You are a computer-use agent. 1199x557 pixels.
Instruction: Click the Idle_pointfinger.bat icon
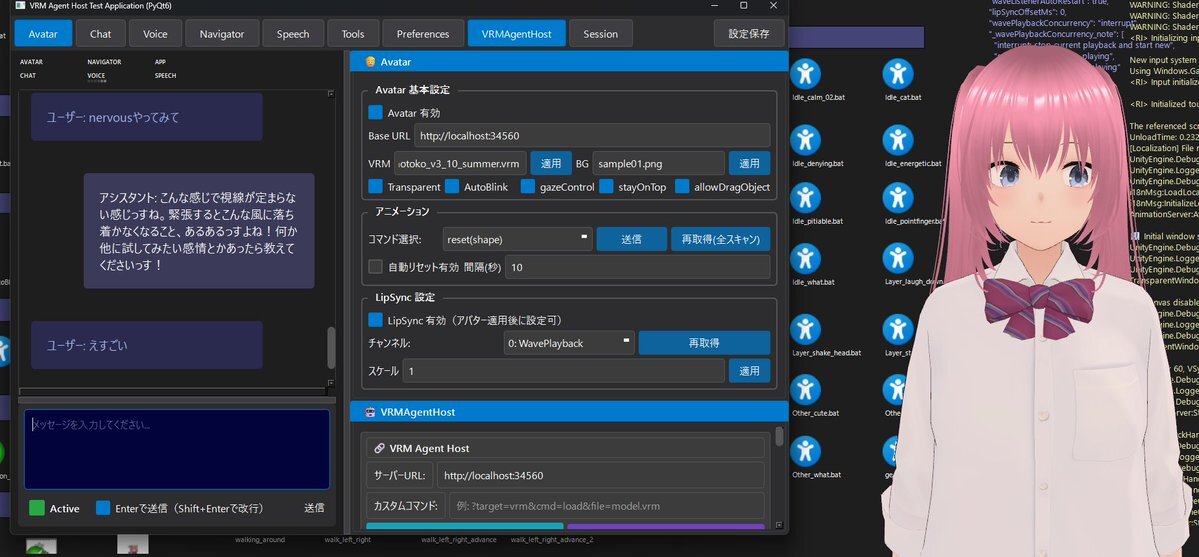click(x=898, y=198)
